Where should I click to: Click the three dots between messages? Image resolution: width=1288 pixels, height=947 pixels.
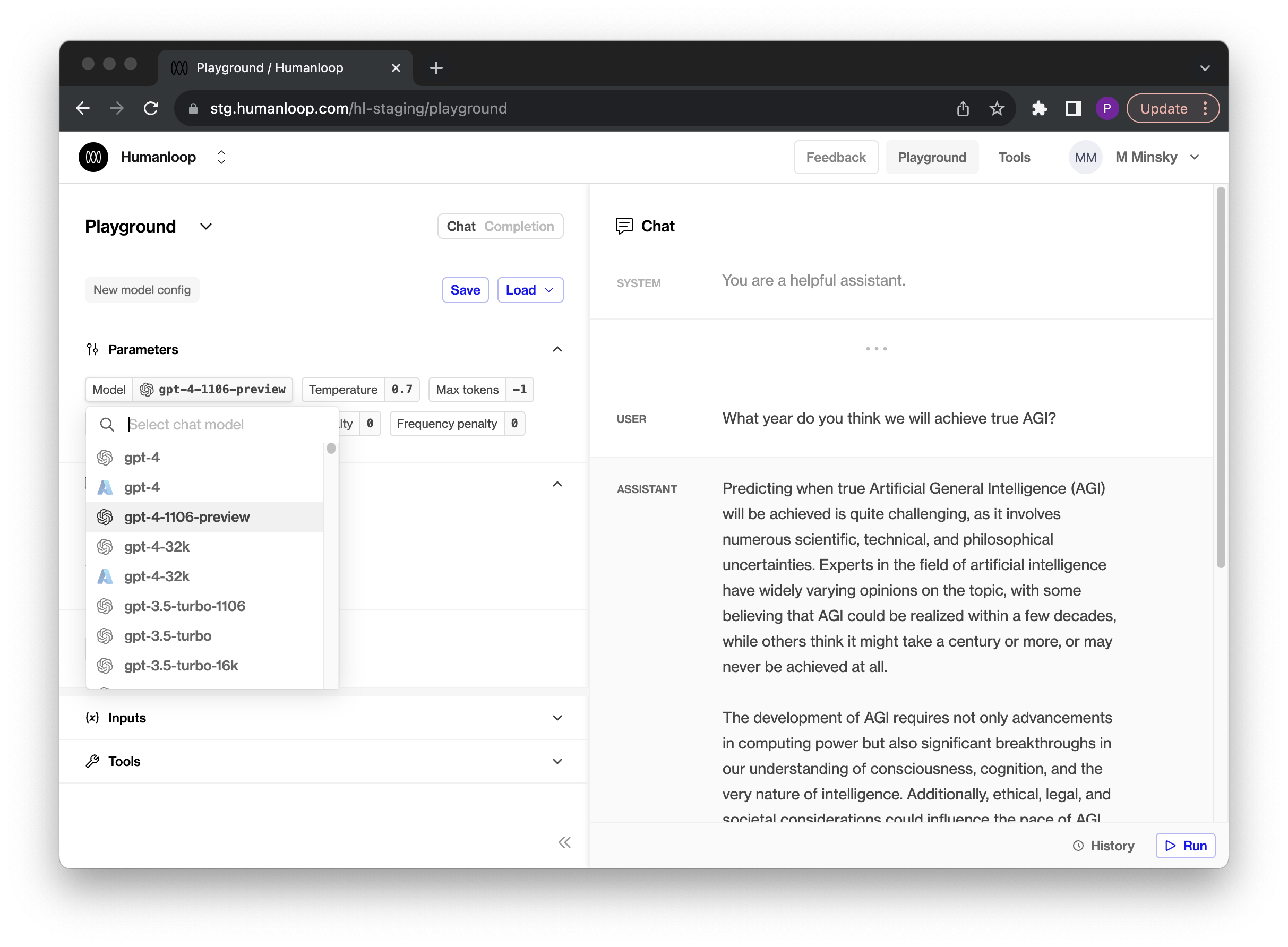point(876,349)
